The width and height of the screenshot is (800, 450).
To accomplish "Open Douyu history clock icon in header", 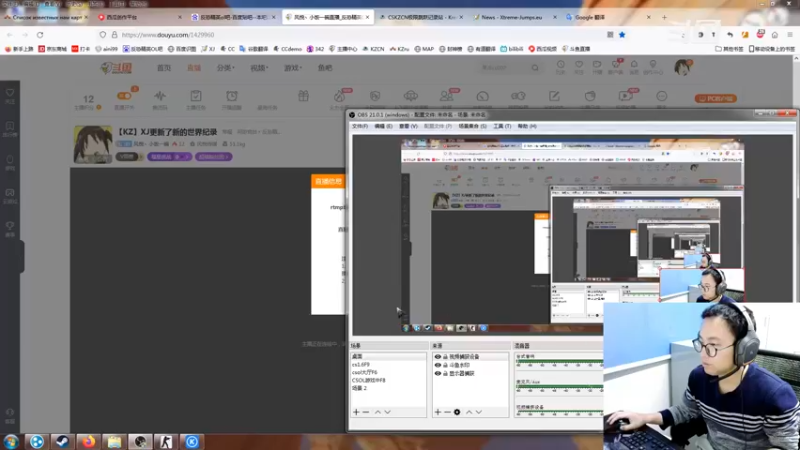I will (x=561, y=64).
